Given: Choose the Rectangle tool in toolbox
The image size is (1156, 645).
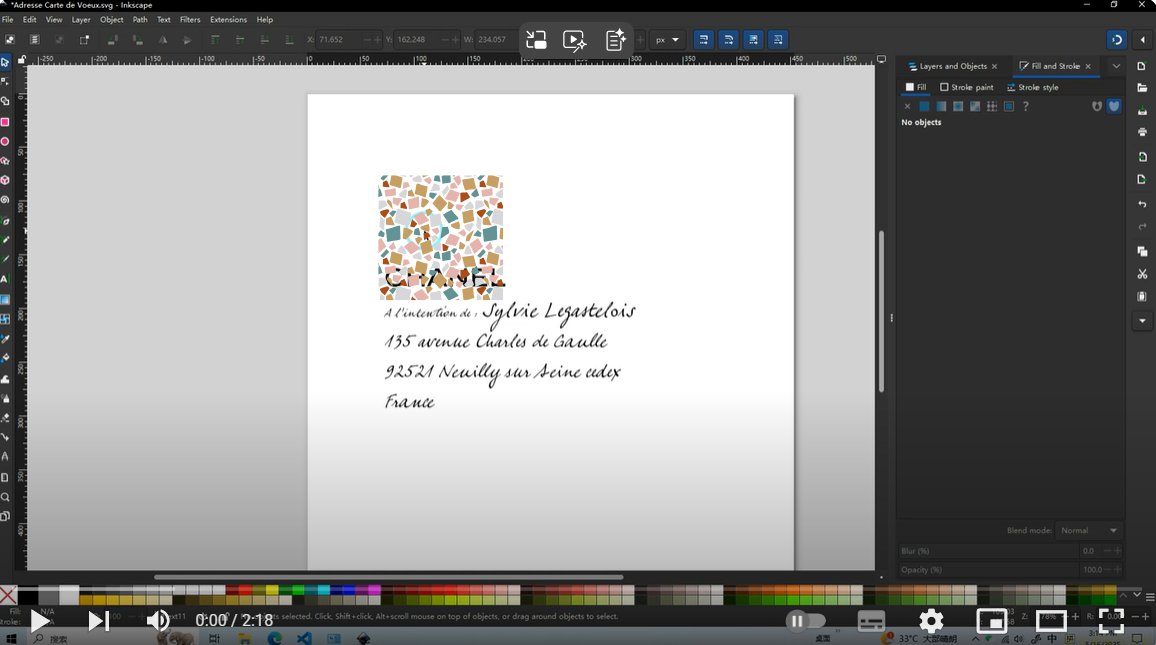Looking at the screenshot, I should coord(5,122).
